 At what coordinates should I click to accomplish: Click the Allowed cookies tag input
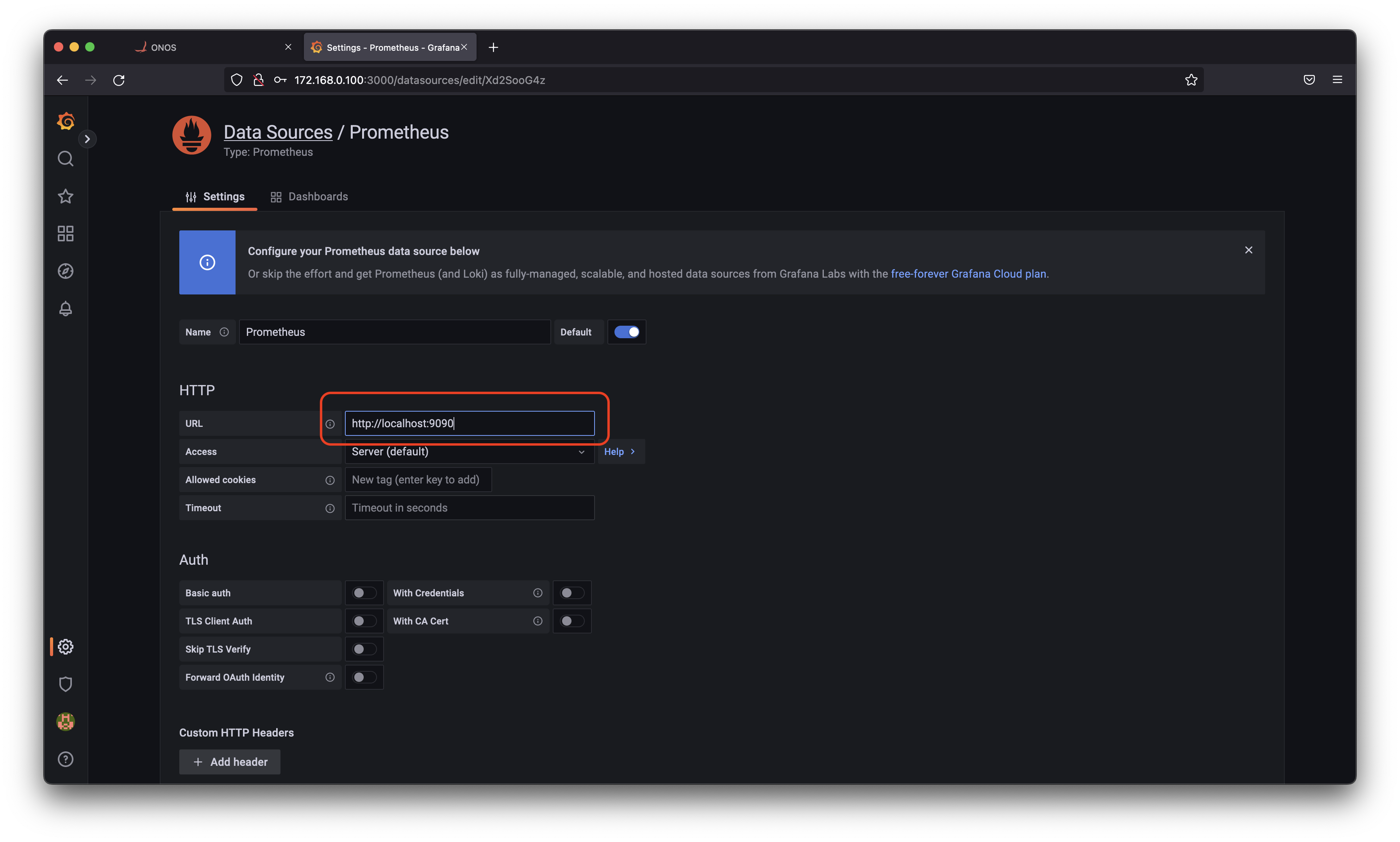click(x=418, y=480)
